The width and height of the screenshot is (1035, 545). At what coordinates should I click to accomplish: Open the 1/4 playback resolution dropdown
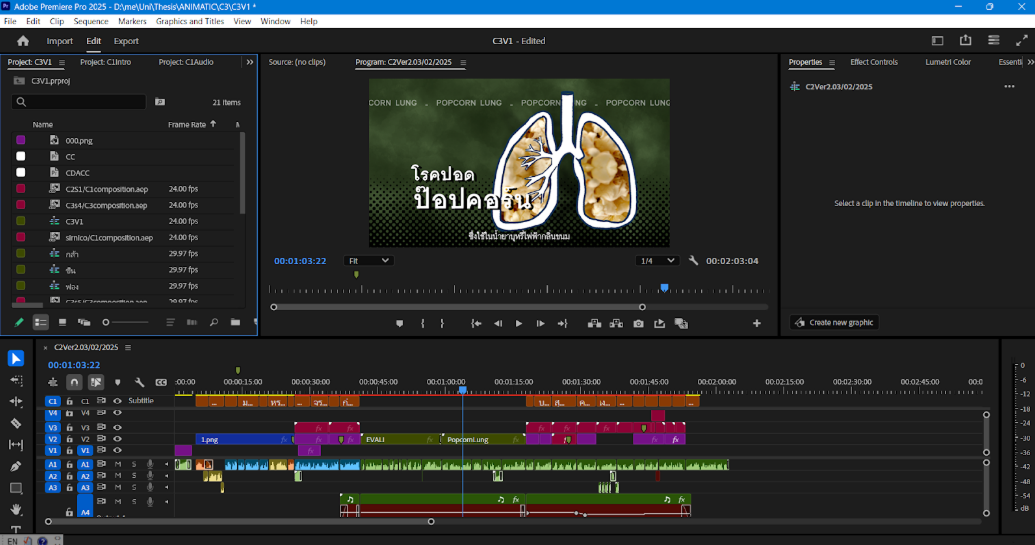click(657, 261)
